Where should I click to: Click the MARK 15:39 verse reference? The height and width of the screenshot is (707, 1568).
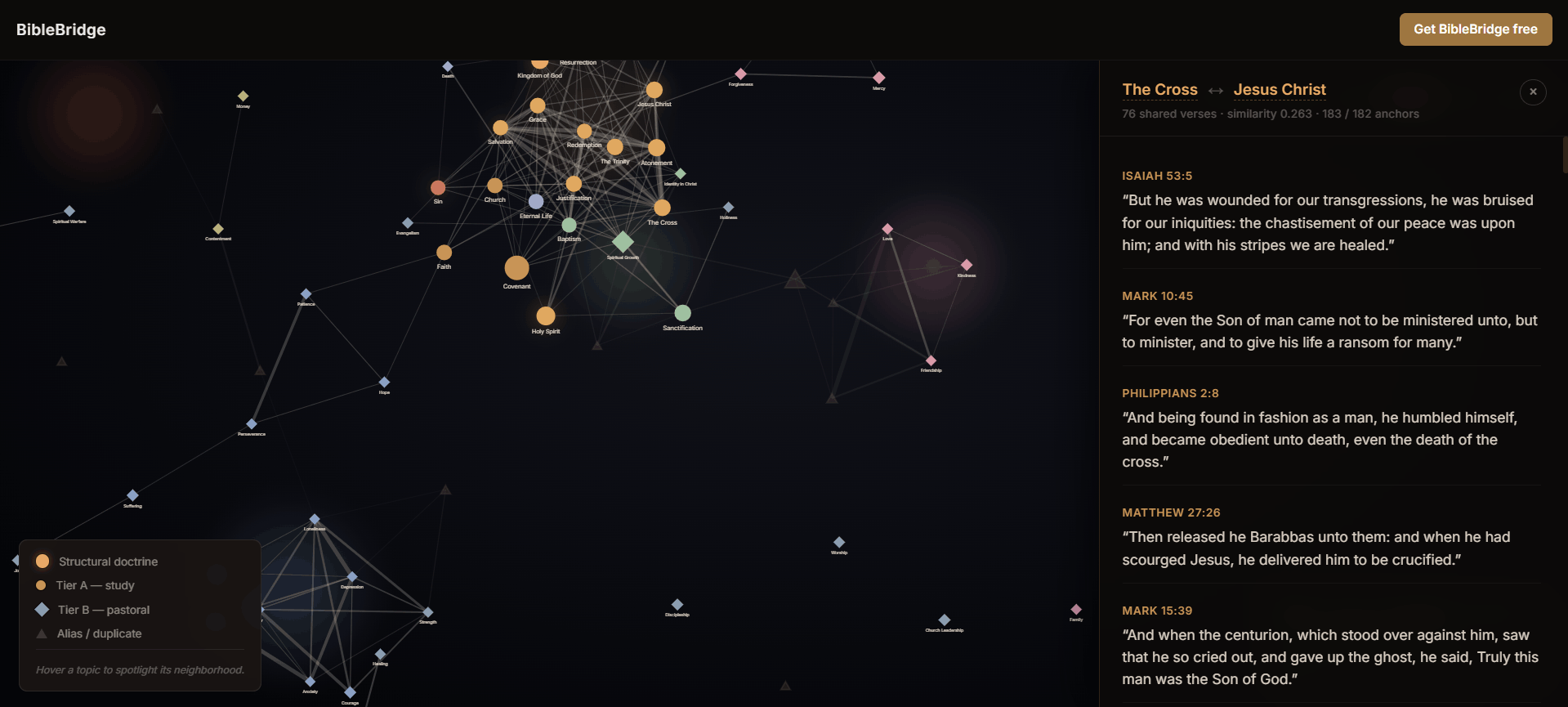pos(1157,611)
